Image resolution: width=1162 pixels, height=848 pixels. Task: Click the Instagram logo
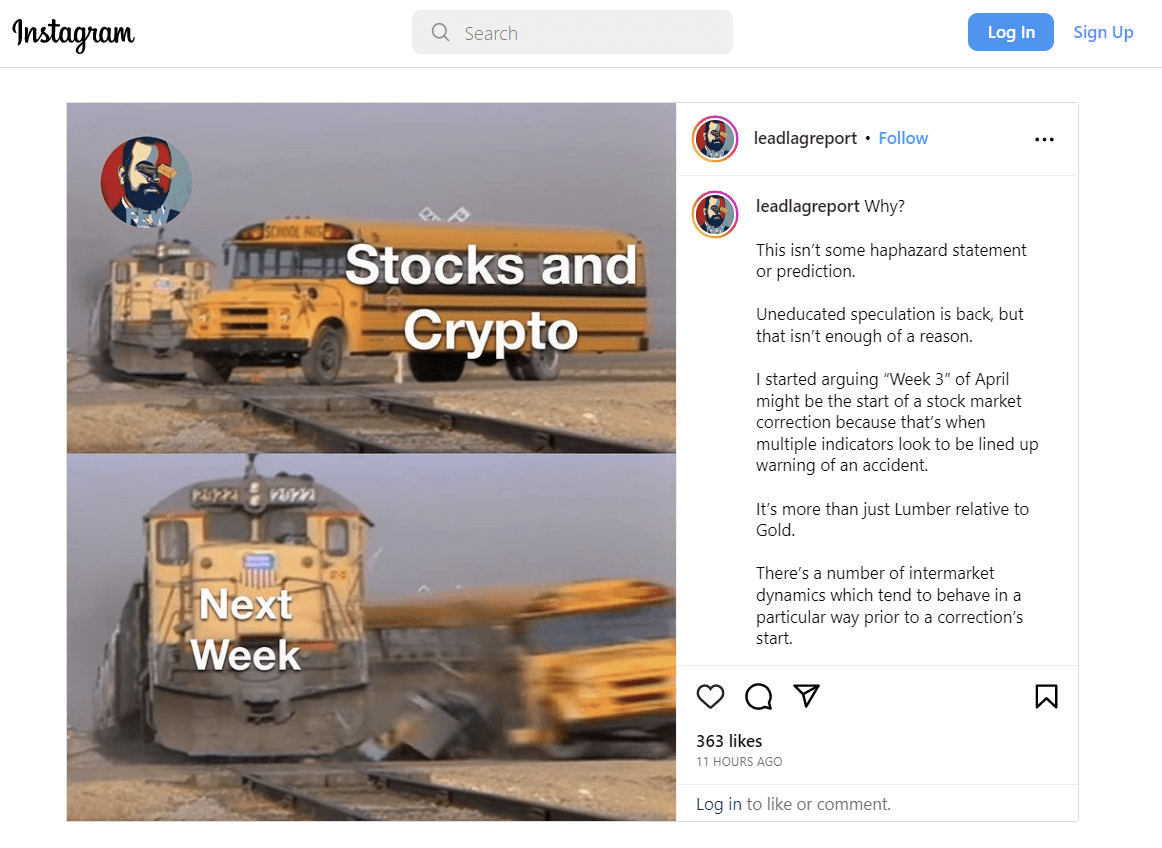click(73, 34)
